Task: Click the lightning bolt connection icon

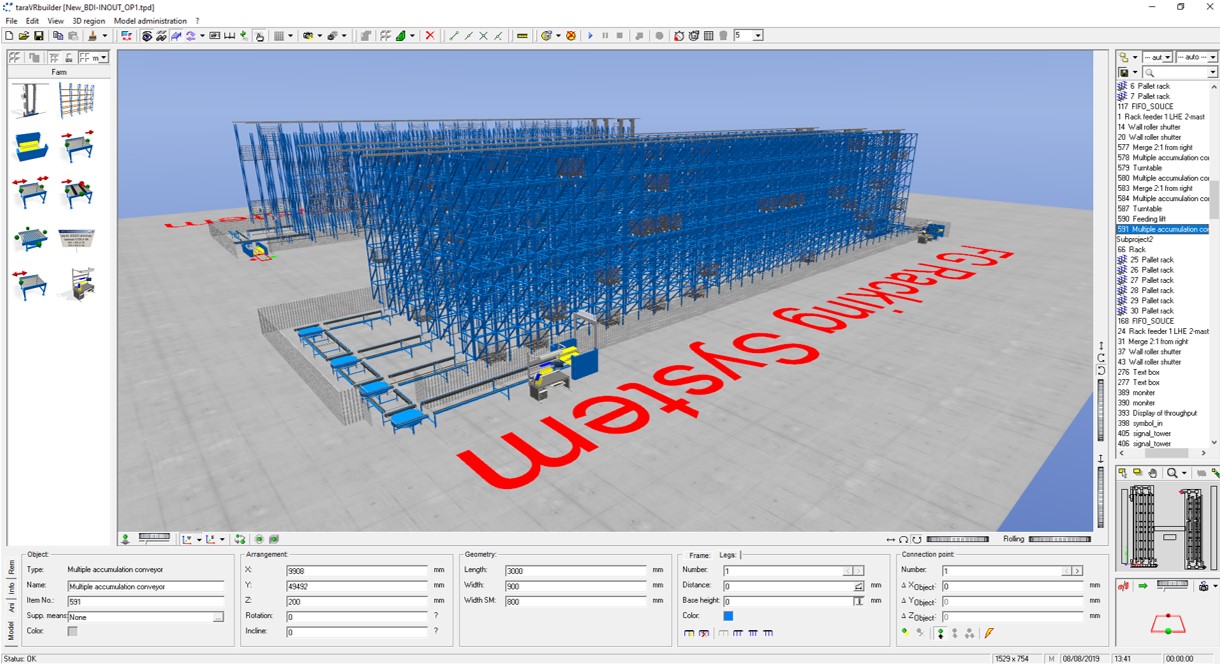Action: click(989, 633)
